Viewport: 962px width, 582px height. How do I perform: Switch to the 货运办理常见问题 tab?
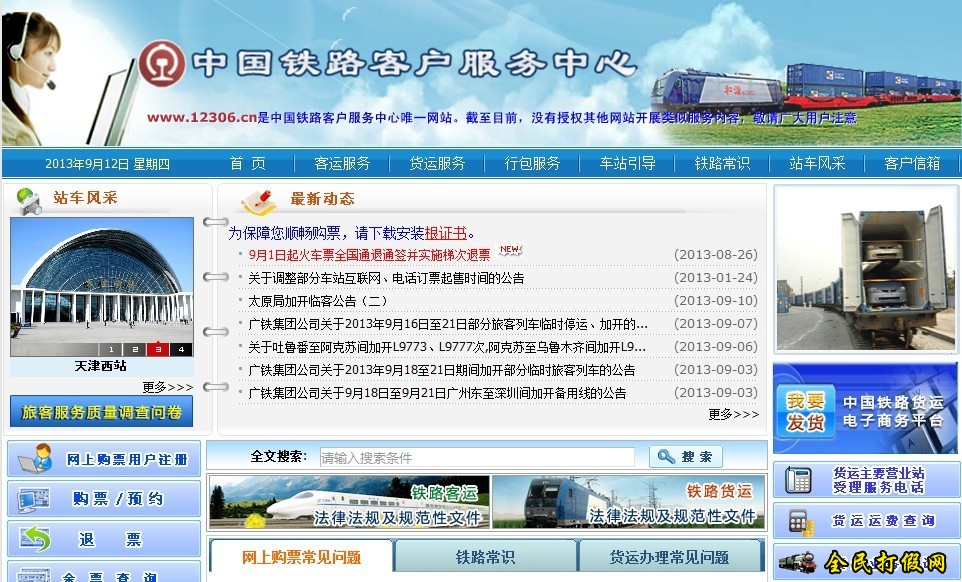(x=669, y=557)
